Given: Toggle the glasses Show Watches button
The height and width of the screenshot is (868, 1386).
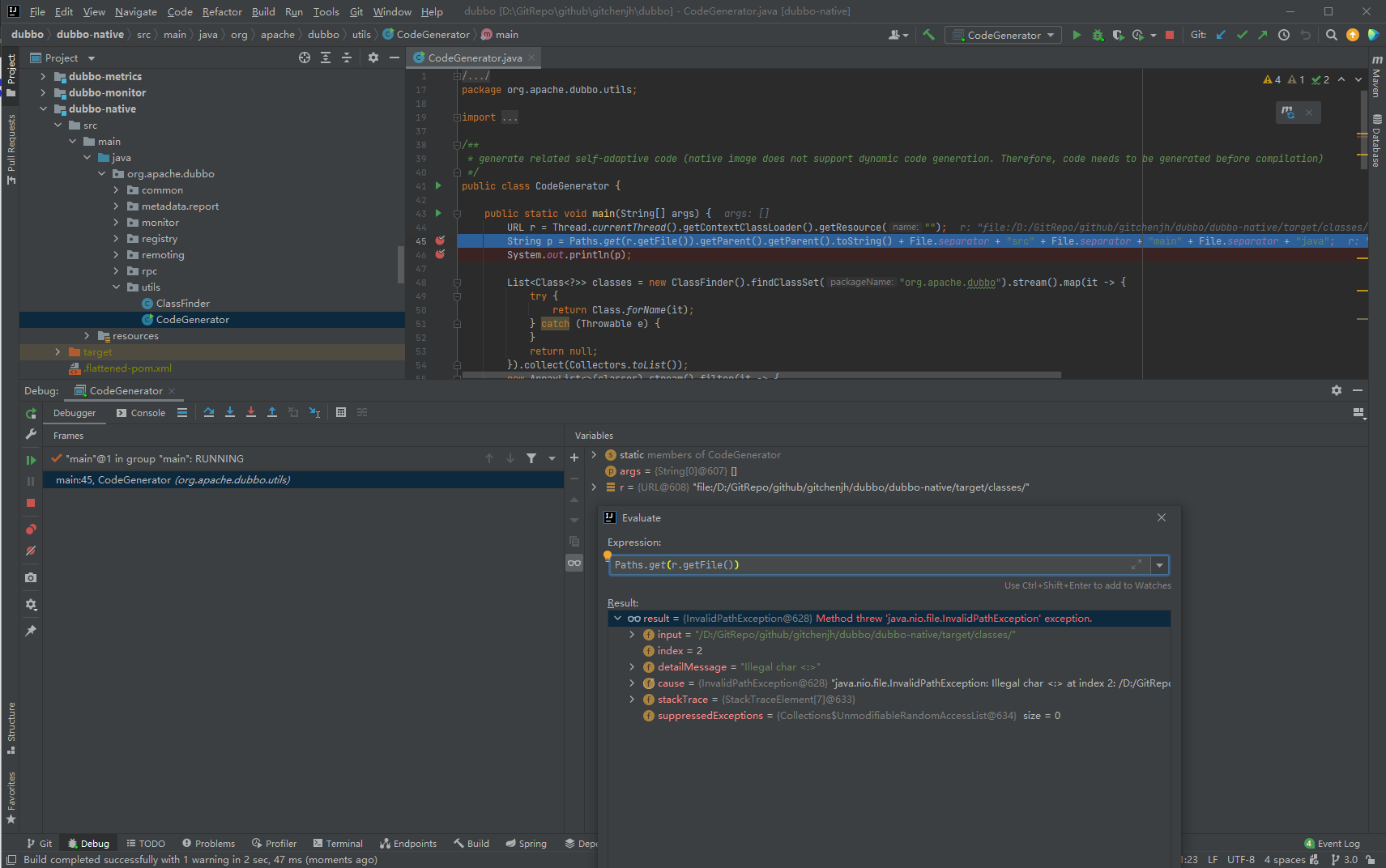Looking at the screenshot, I should pyautogui.click(x=574, y=563).
